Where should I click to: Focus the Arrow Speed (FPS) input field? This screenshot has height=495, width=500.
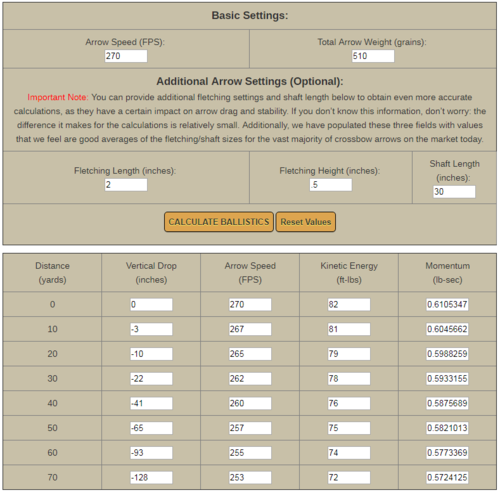click(126, 56)
